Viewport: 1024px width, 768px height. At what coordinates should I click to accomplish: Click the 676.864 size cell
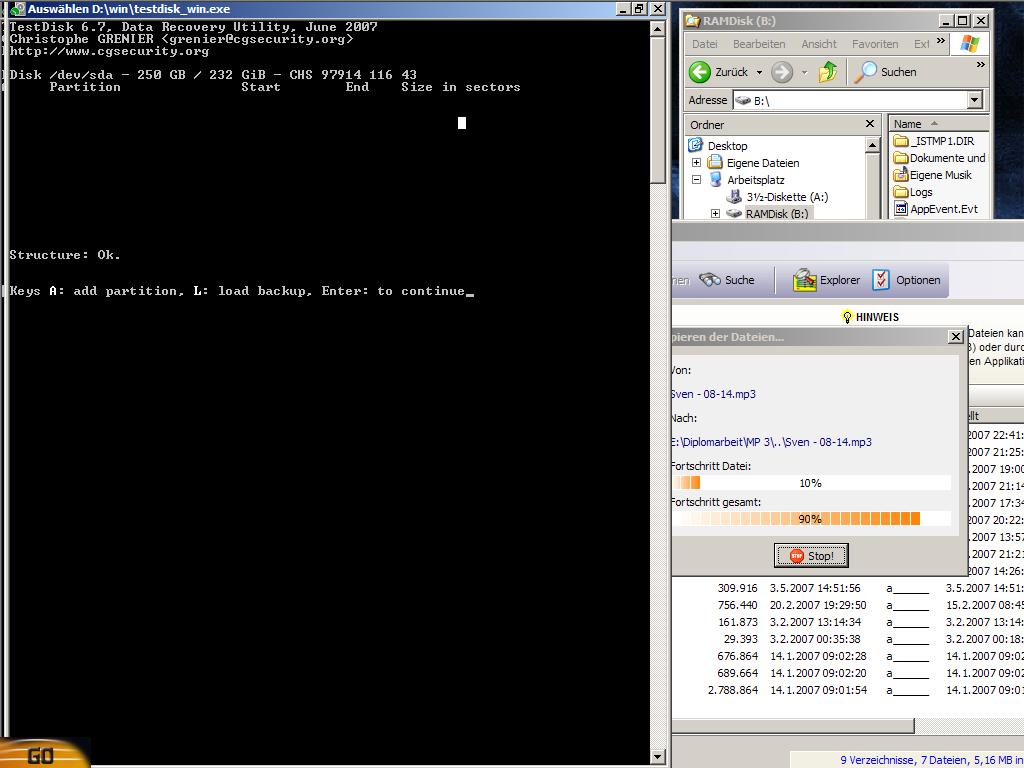point(737,656)
